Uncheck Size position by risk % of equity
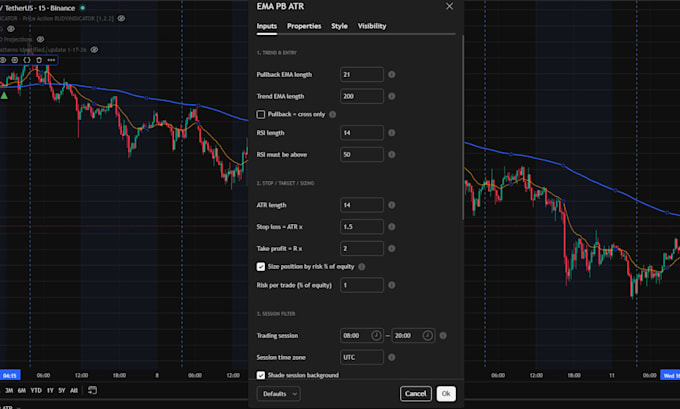The height and width of the screenshot is (409, 680). pyautogui.click(x=261, y=267)
